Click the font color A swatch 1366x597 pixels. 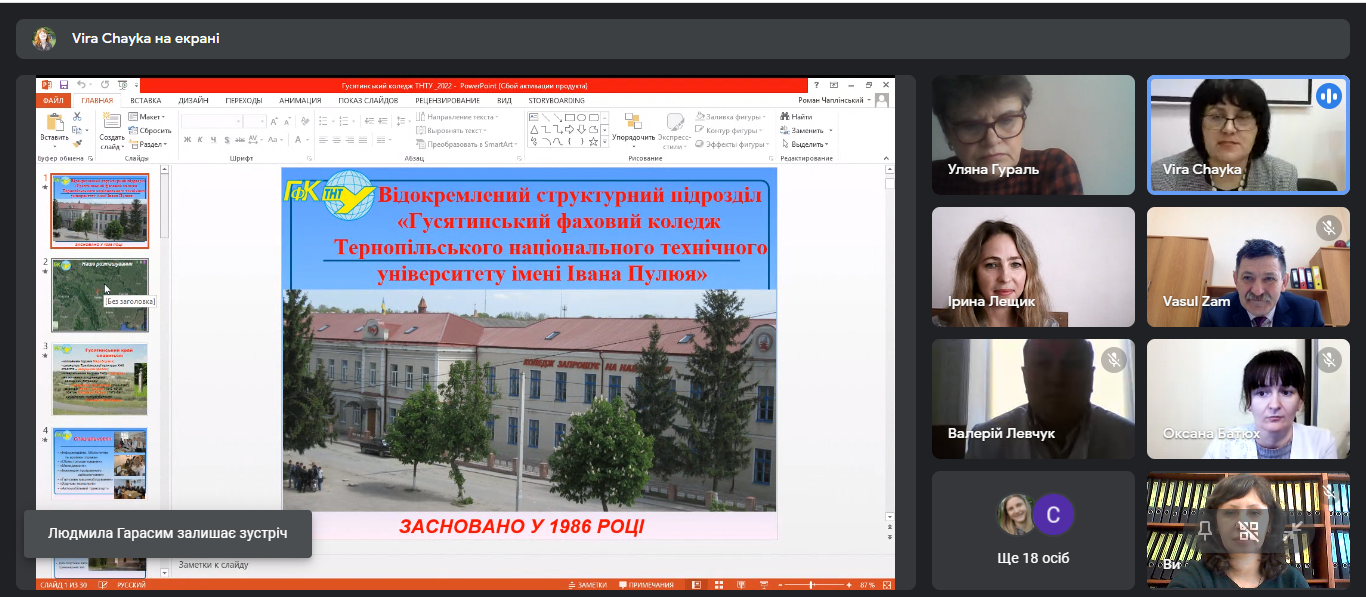[298, 140]
